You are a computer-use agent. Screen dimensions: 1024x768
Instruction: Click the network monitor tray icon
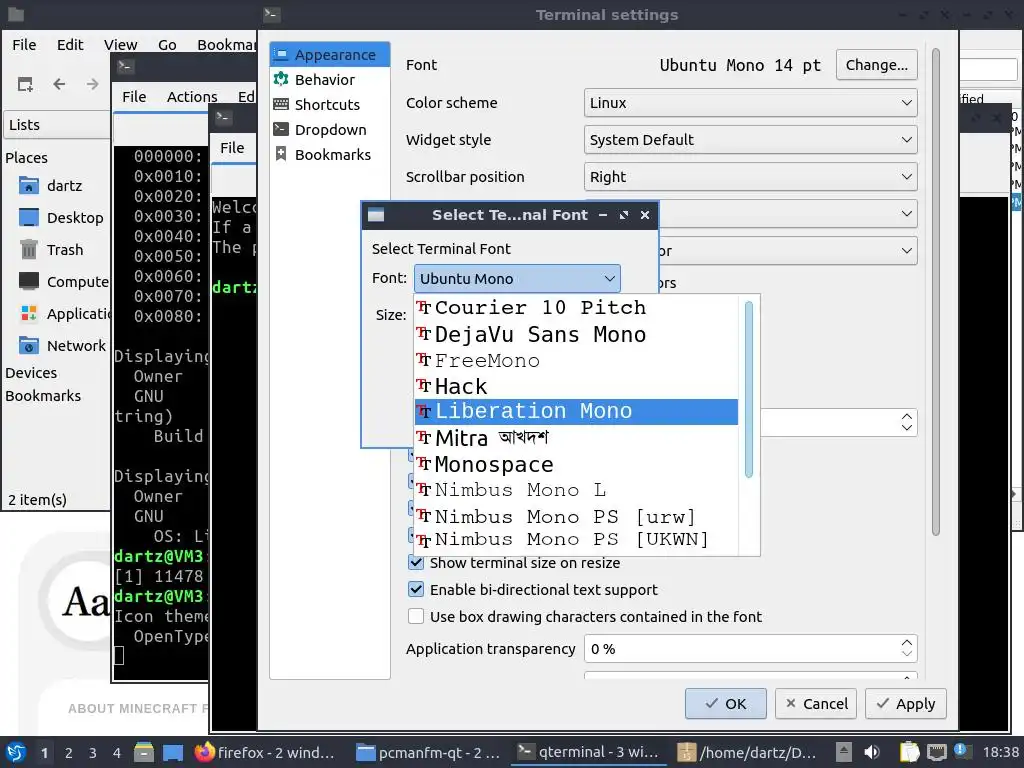(936, 752)
